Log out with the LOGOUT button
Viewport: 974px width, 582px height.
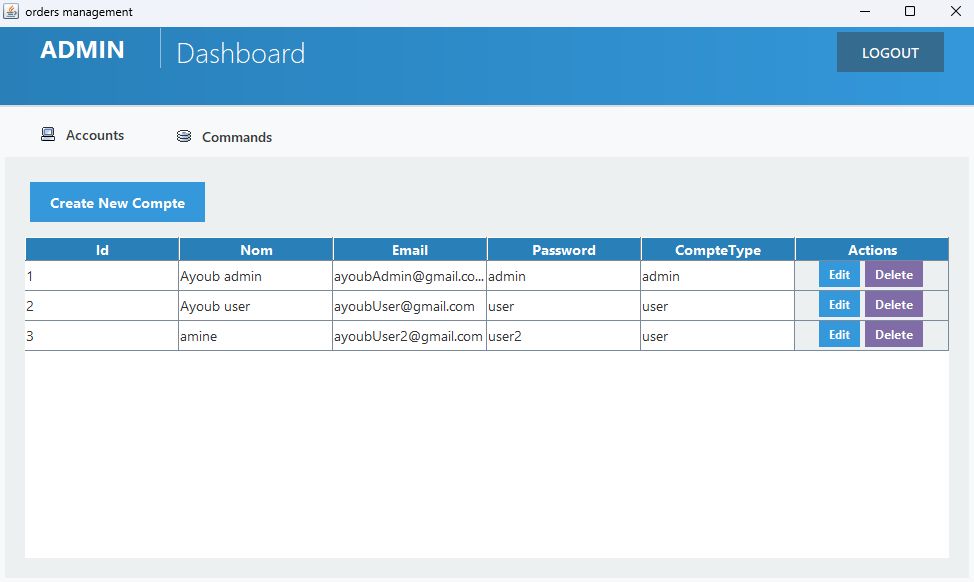(890, 52)
